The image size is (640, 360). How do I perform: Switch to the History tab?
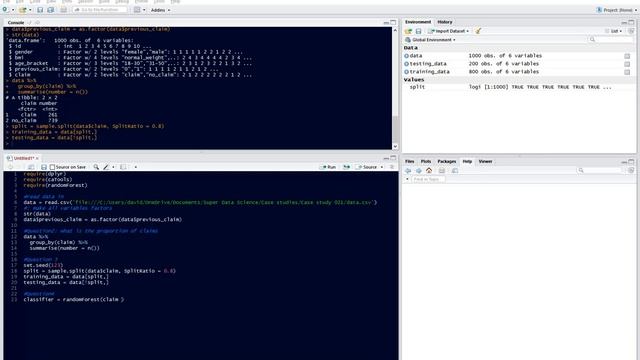[x=444, y=22]
